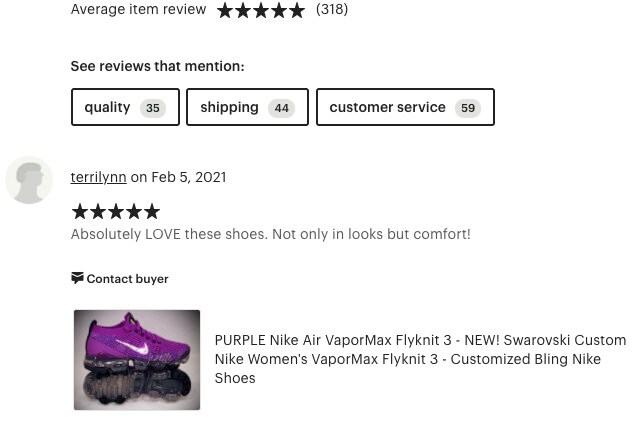Viewport: 644px width, 426px height.
Task: Click the 44 count badge on shipping
Action: coord(281,108)
